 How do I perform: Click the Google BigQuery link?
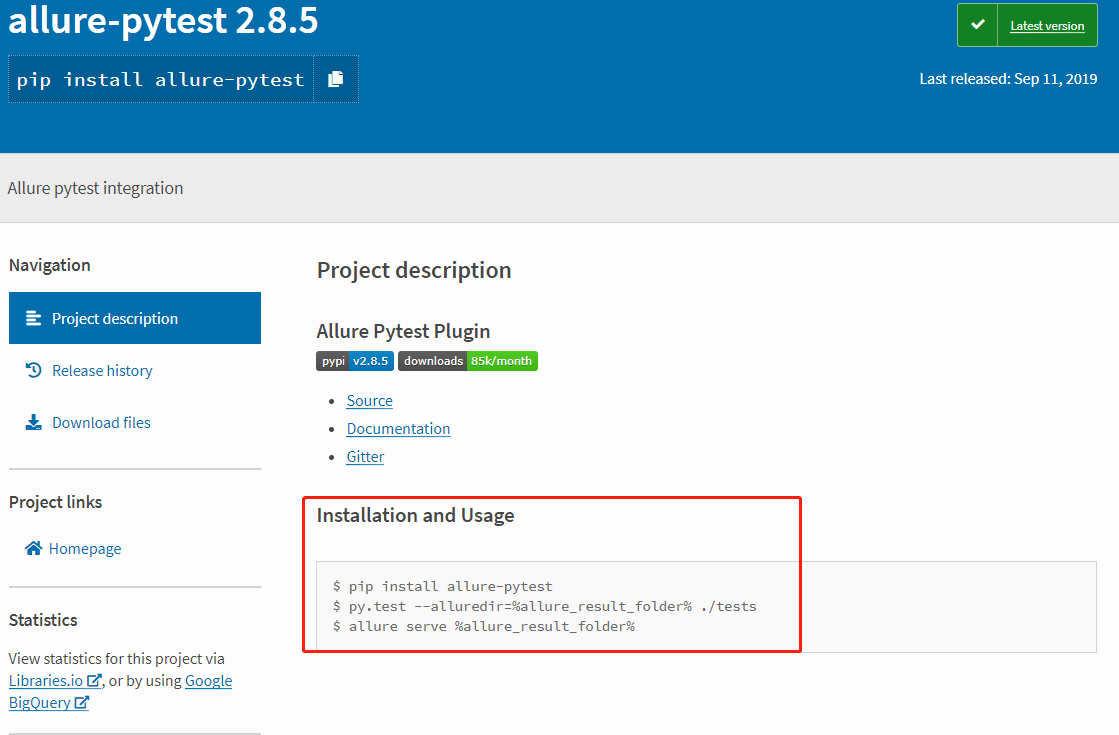click(x=208, y=681)
